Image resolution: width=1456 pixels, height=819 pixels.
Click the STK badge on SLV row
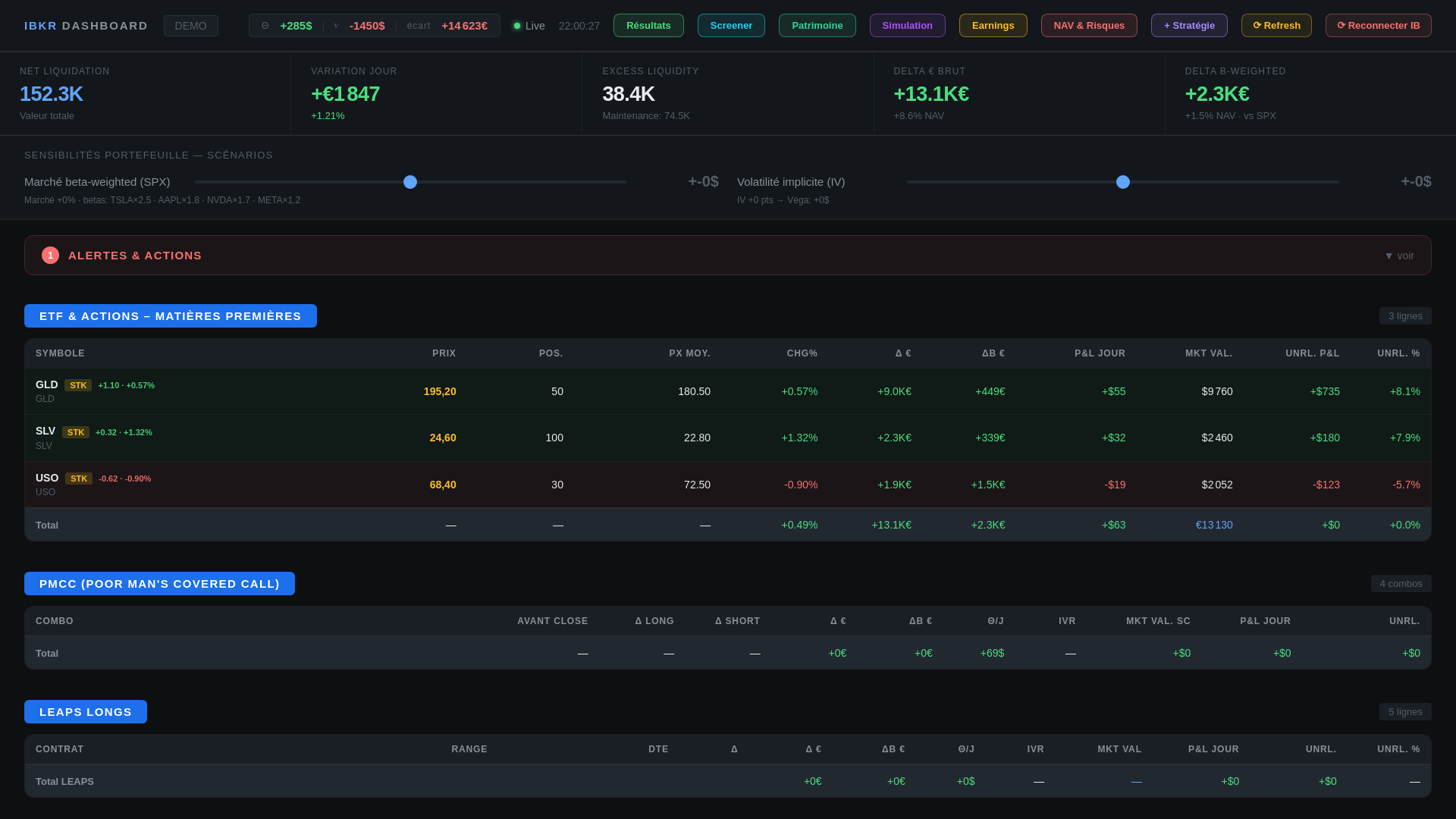click(x=75, y=432)
